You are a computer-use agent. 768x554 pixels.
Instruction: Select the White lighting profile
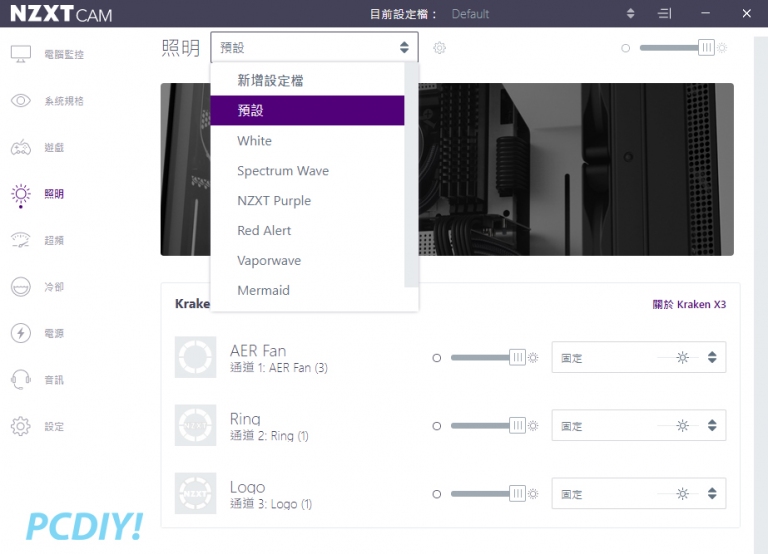[308, 141]
